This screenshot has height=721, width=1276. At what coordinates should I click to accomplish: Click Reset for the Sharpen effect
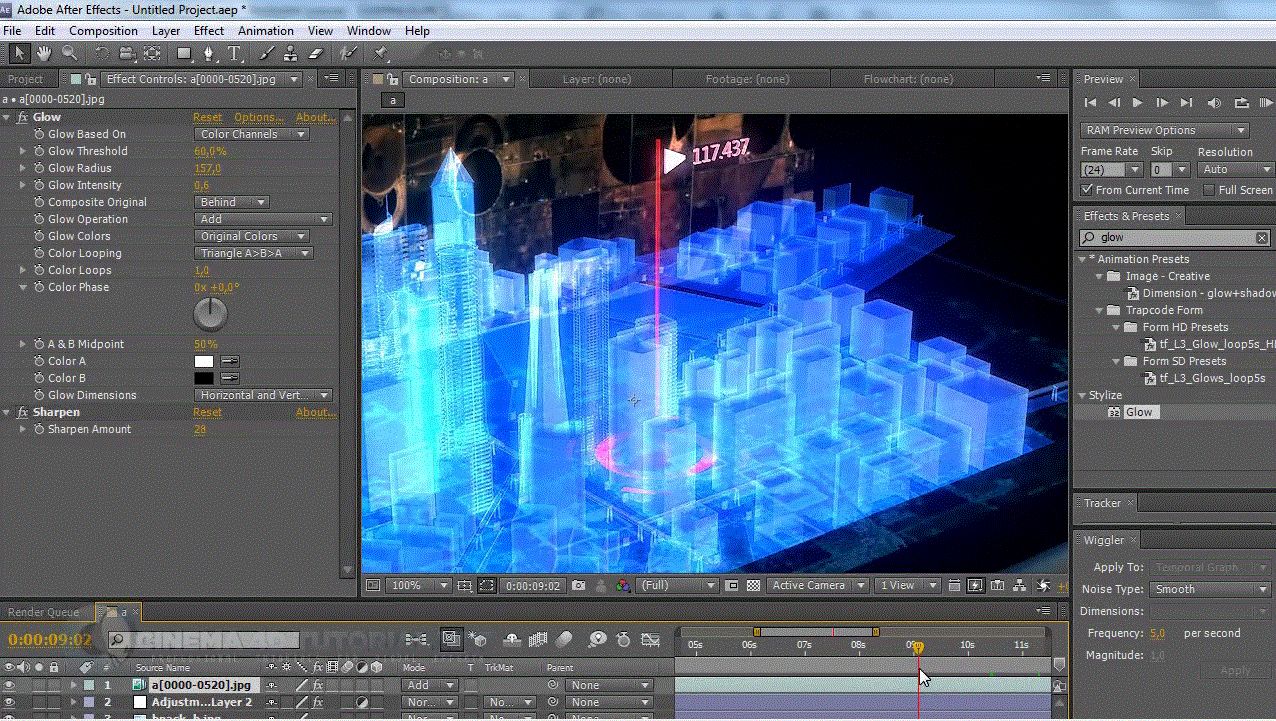pyautogui.click(x=208, y=413)
